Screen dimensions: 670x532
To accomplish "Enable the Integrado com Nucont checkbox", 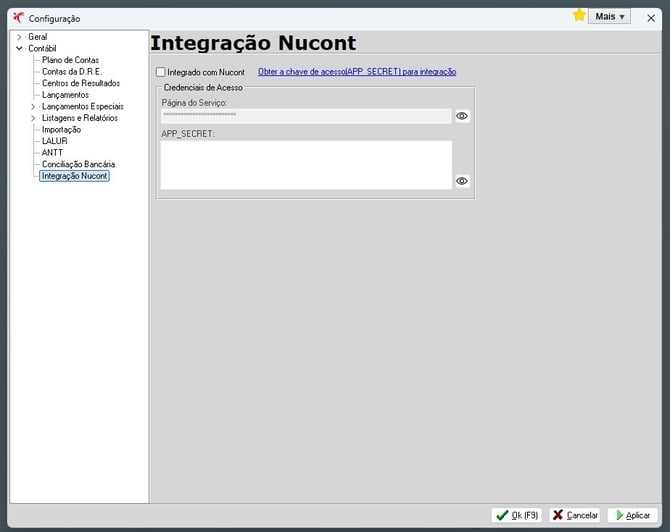I will (161, 72).
